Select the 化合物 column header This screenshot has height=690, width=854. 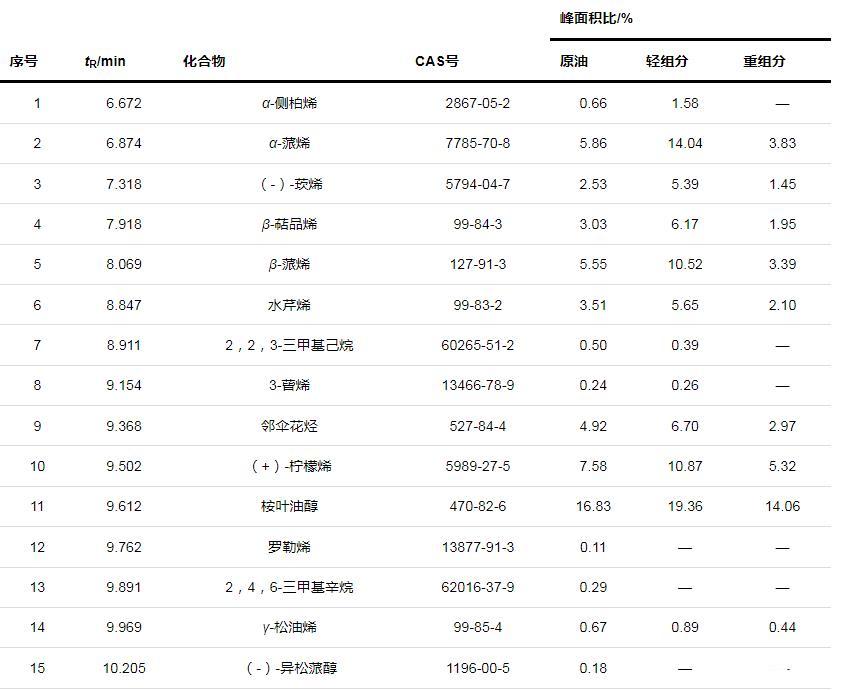click(204, 61)
